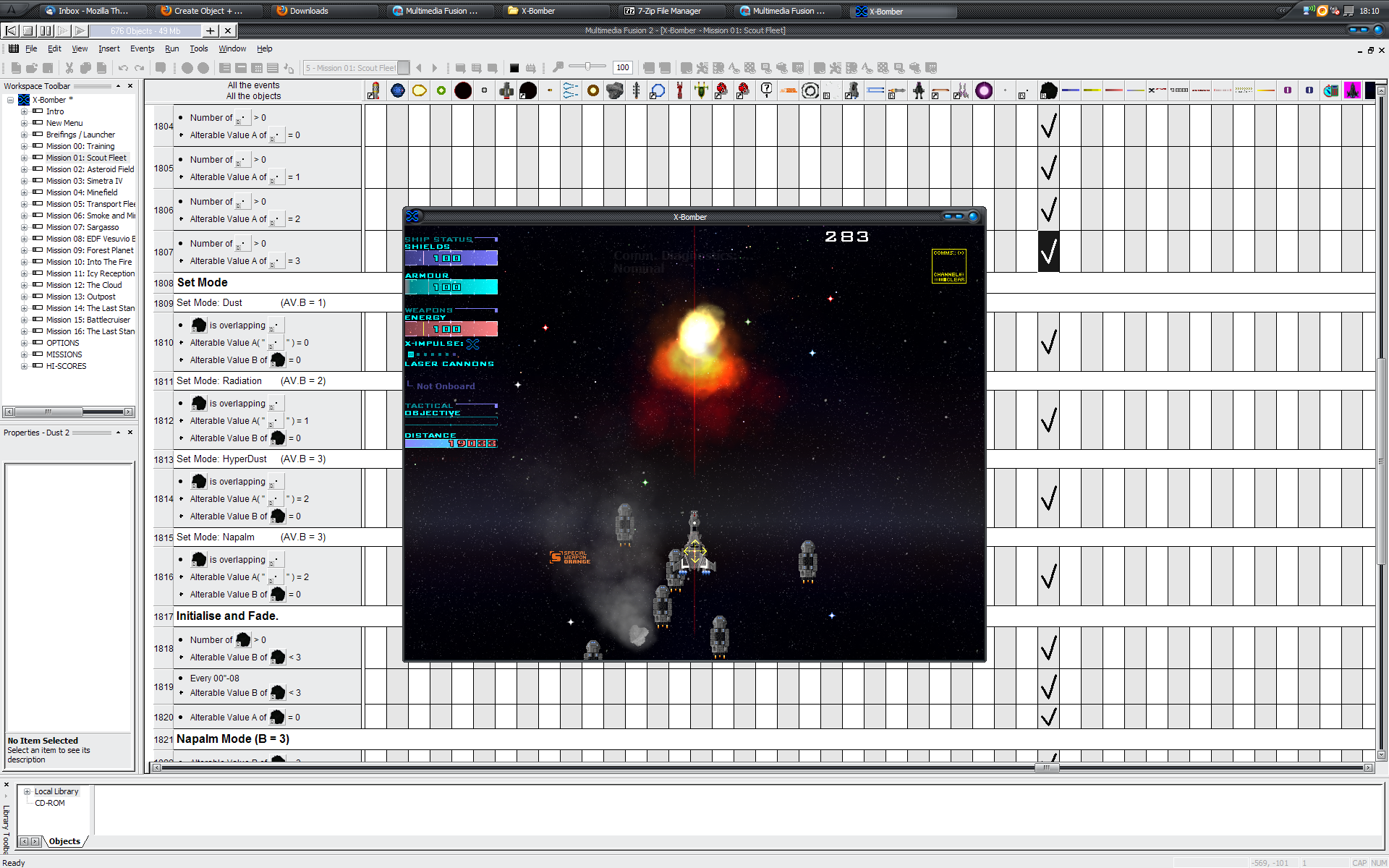Screen dimensions: 1389x868
Task: Expand the Mission 00: Training node
Action: 24,146
